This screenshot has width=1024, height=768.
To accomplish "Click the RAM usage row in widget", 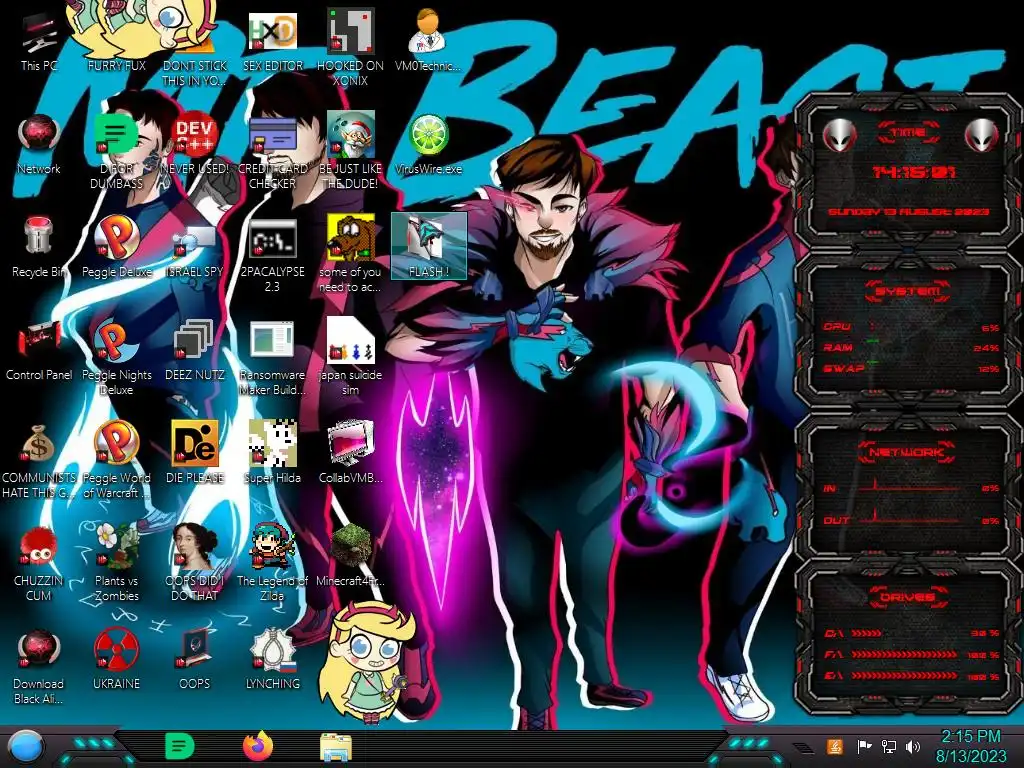I will point(912,347).
